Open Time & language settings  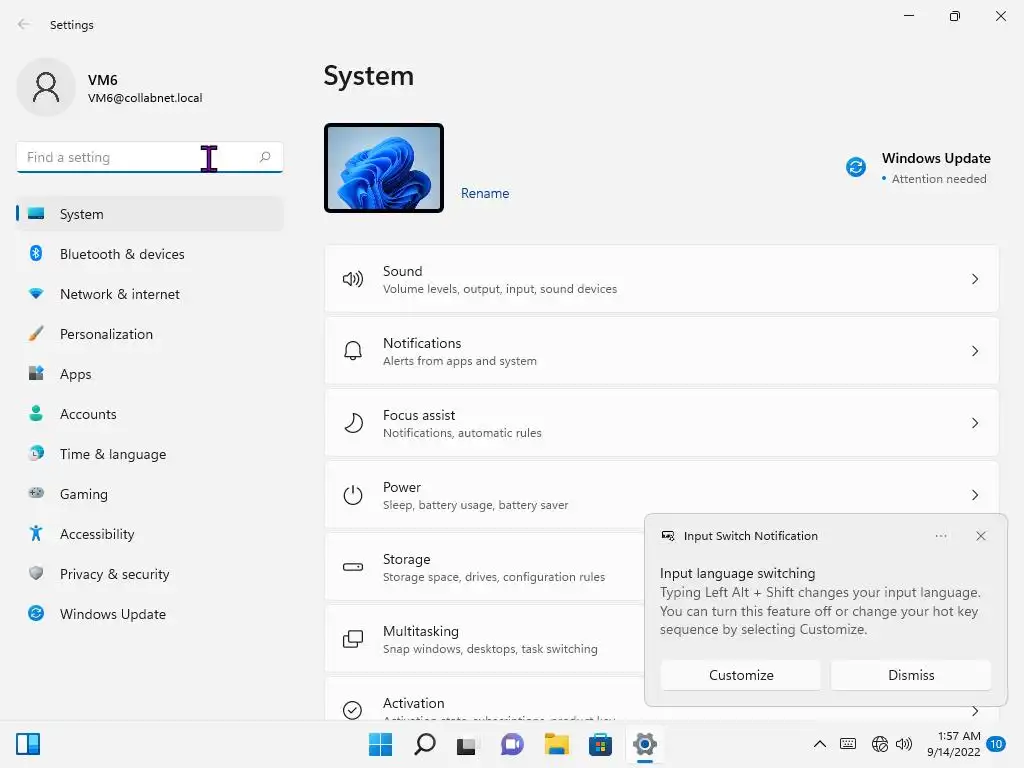[150, 454]
